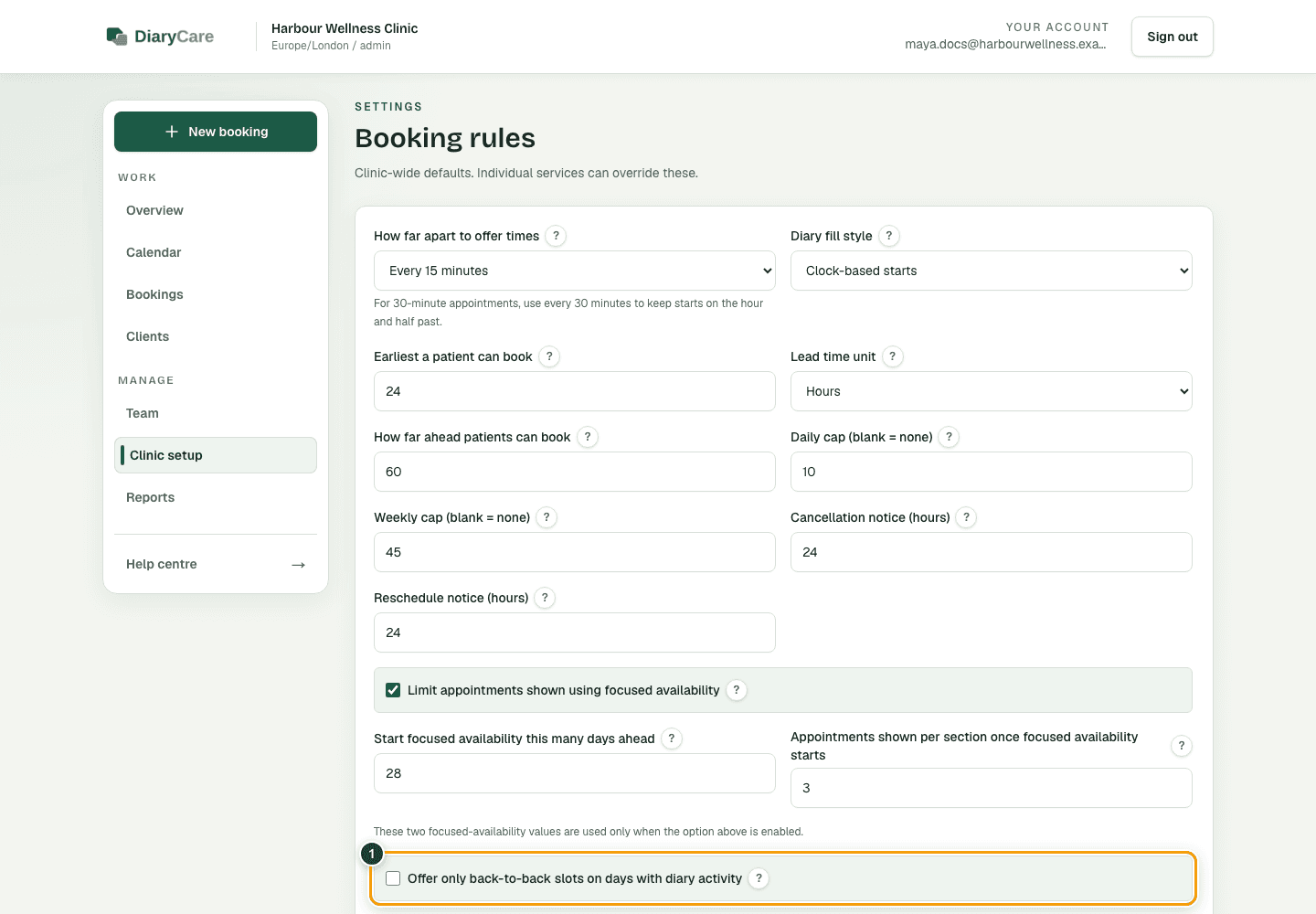The width and height of the screenshot is (1316, 914).
Task: Show help for Cancellation notice (hours)
Action: point(966,517)
